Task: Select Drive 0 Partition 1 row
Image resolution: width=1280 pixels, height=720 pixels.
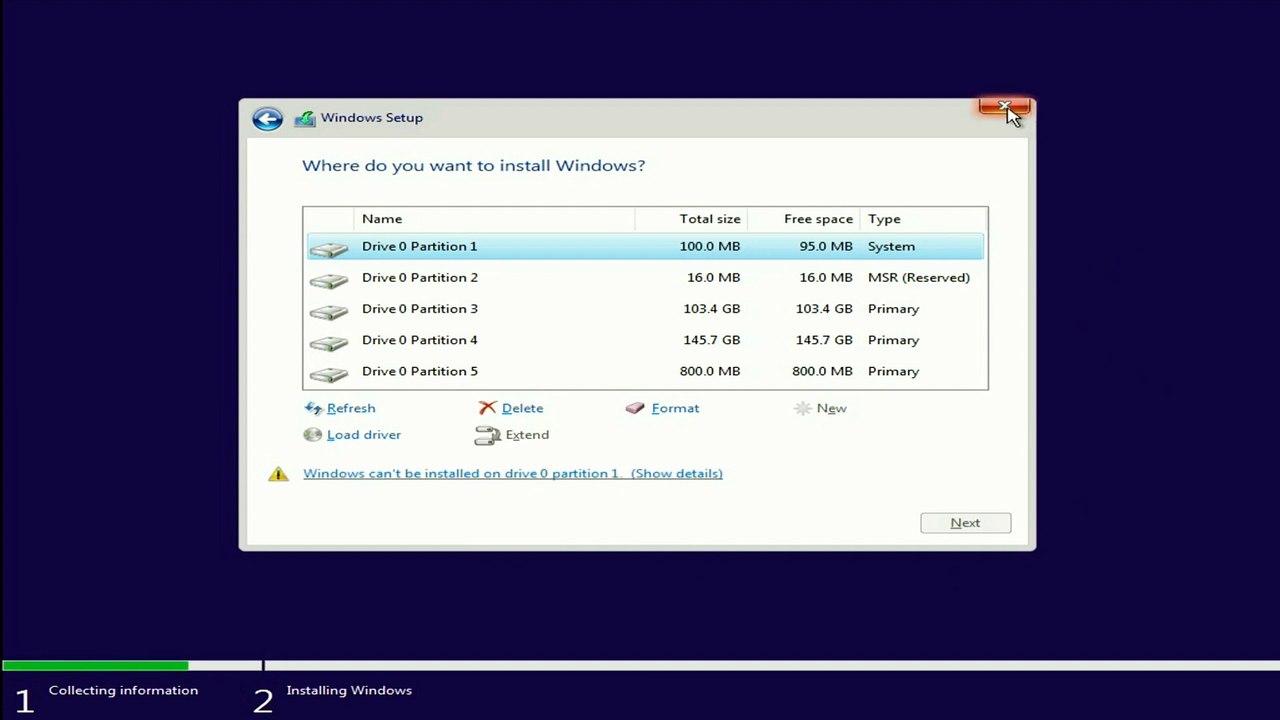Action: (645, 246)
